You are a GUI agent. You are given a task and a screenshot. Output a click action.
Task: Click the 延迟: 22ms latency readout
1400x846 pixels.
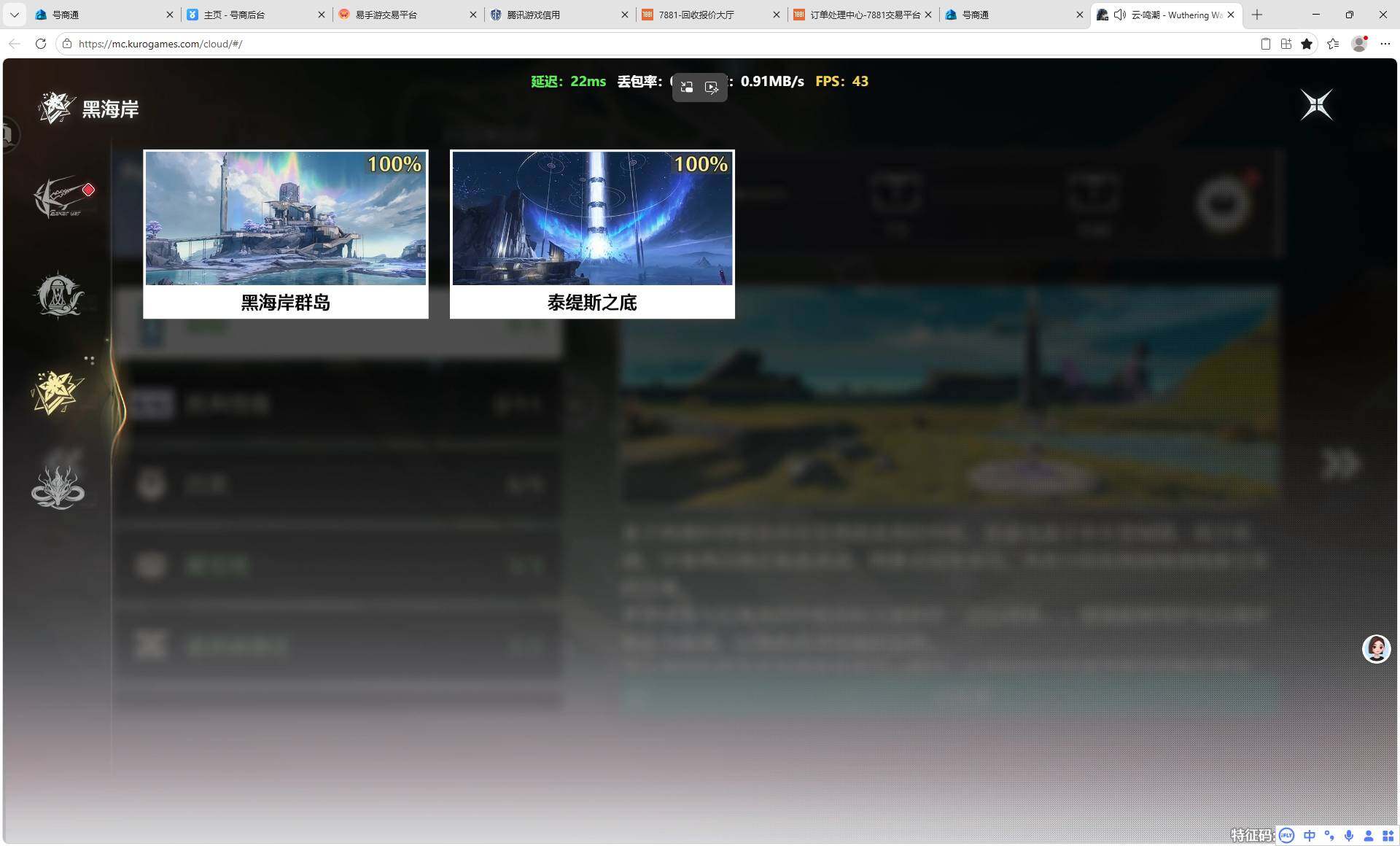[569, 81]
